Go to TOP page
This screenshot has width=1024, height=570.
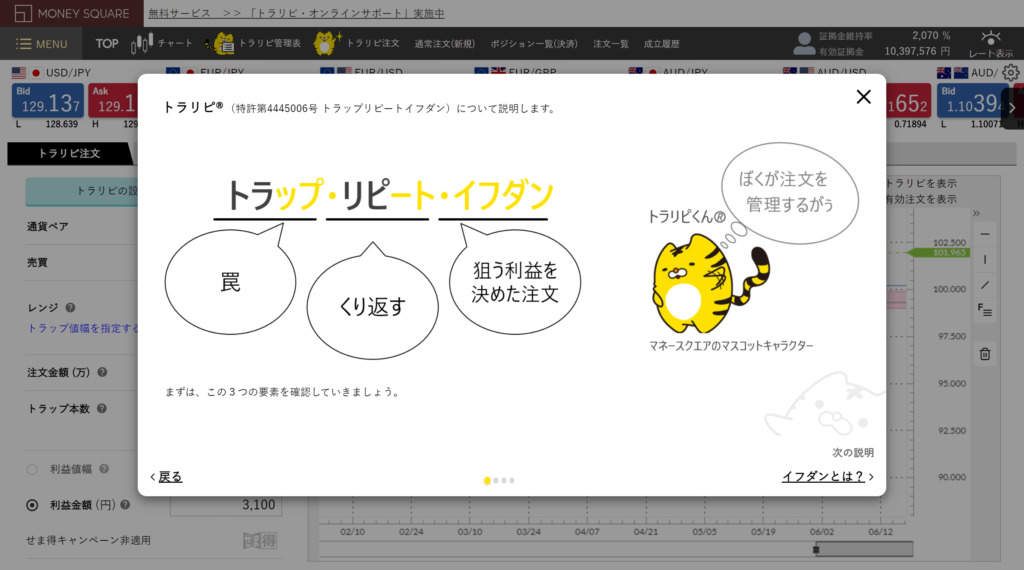point(107,44)
